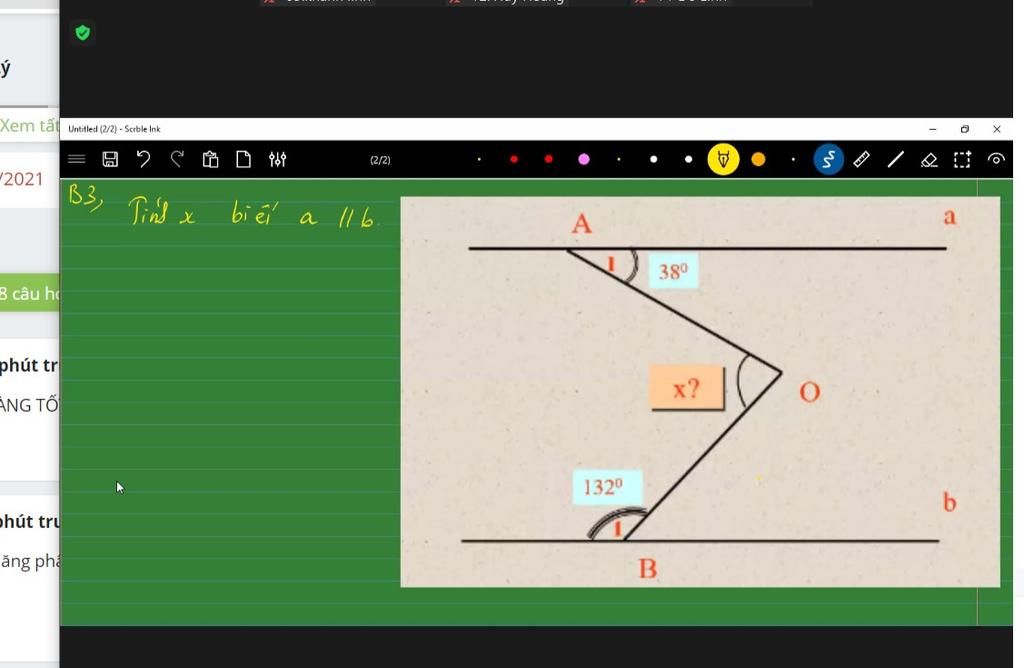
Task: Select the second red pen
Action: click(549, 159)
